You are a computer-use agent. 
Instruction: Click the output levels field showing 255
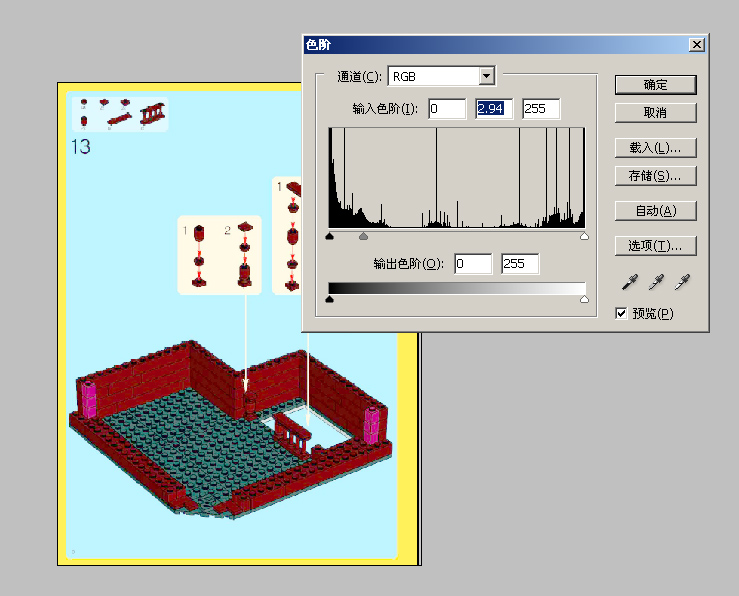coord(520,263)
